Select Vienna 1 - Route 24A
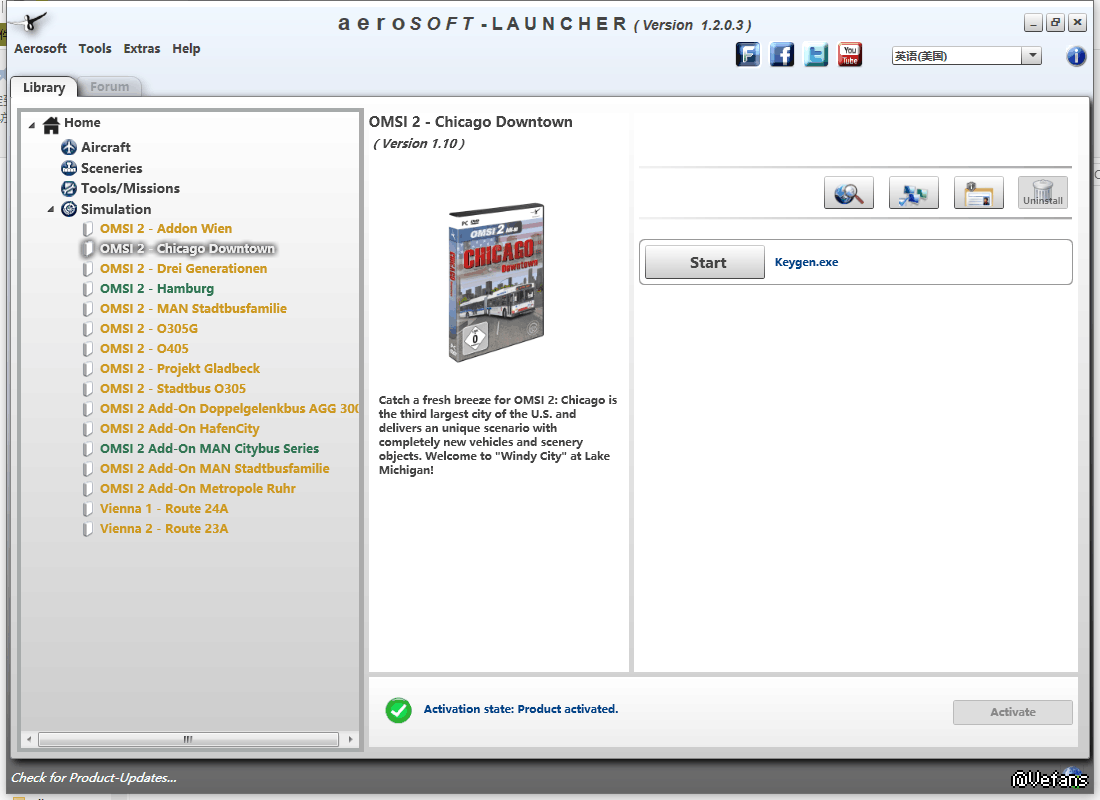Screen dimensions: 1100x800 [x=163, y=509]
